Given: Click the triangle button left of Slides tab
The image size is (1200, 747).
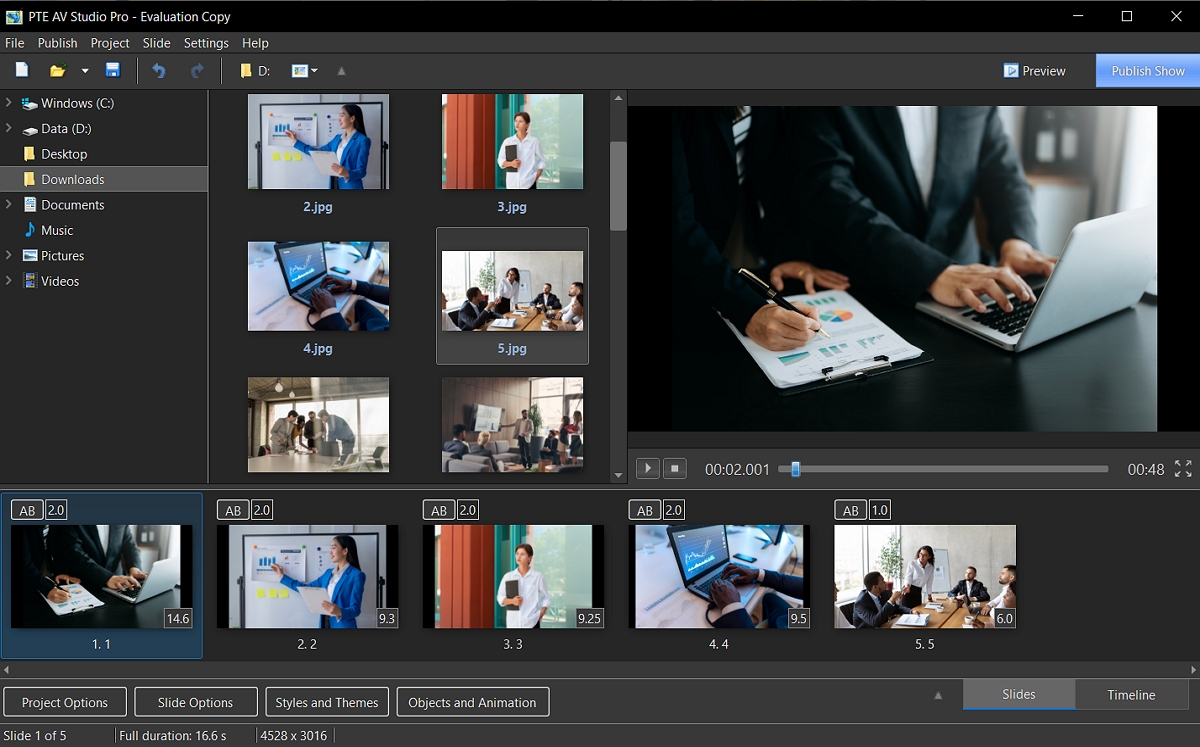Looking at the screenshot, I should pyautogui.click(x=938, y=695).
